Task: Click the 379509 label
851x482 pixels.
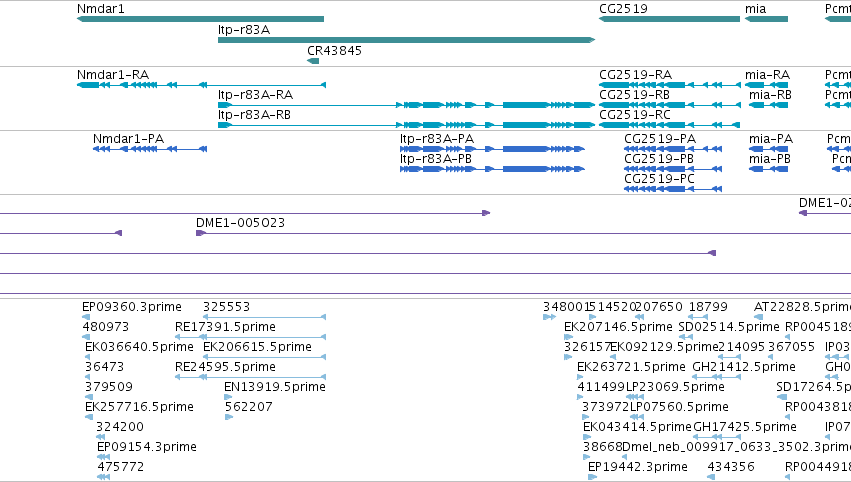Action: click(109, 387)
